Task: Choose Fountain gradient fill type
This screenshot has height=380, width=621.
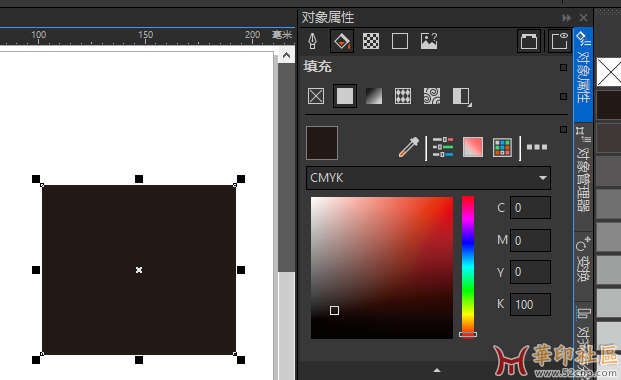Action: [374, 96]
